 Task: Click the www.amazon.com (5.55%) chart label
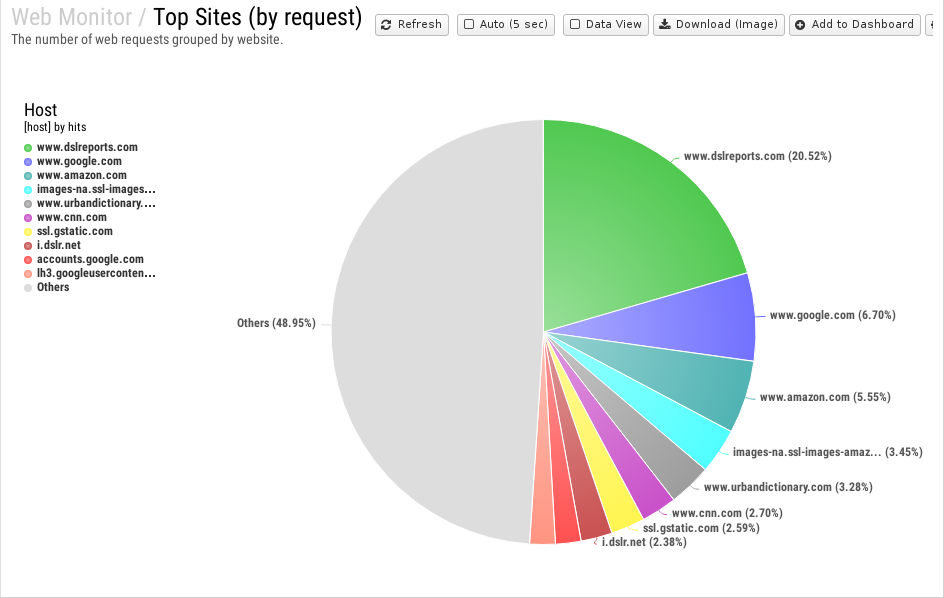(825, 397)
